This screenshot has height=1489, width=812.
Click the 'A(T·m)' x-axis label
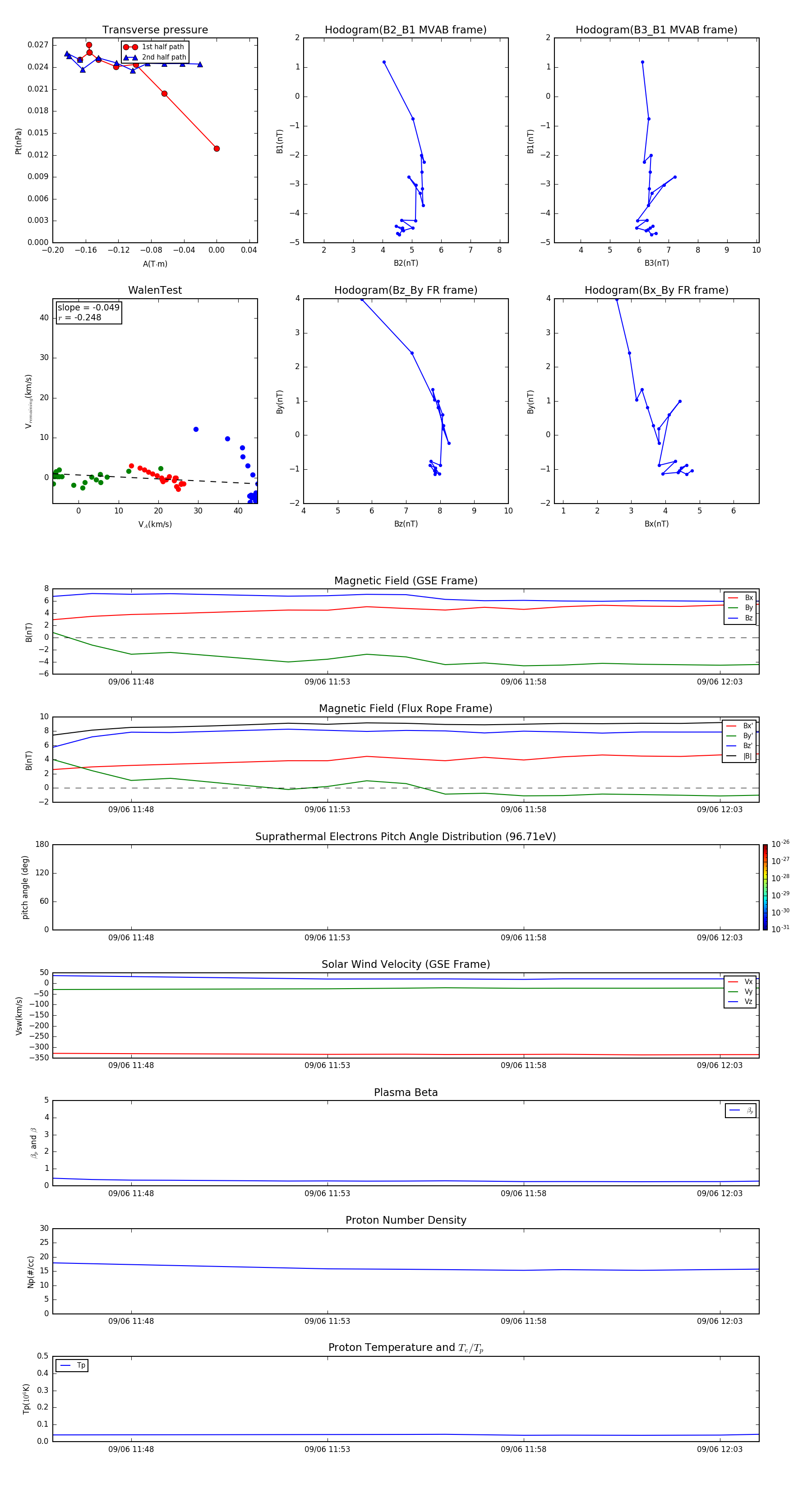coord(155,264)
